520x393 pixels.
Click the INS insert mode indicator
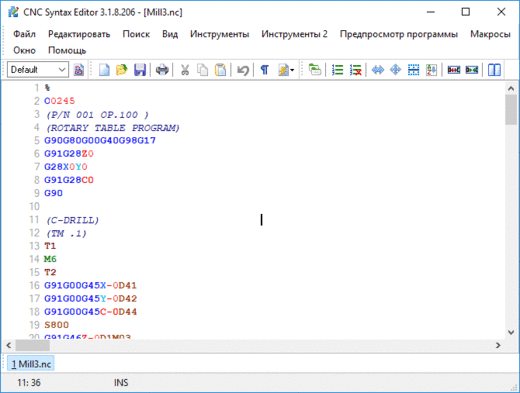click(121, 383)
